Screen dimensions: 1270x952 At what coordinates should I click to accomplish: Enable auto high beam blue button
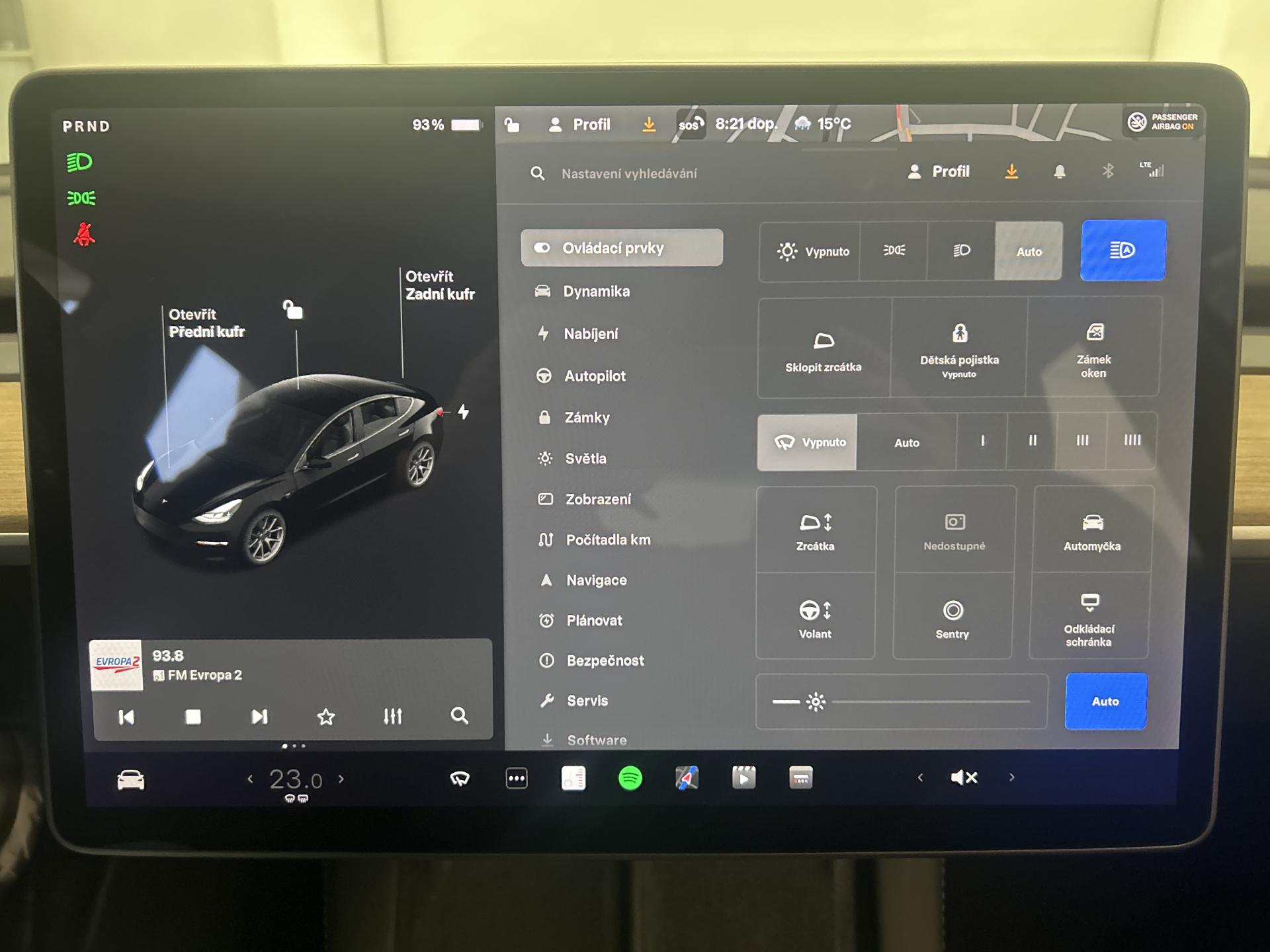click(1122, 251)
